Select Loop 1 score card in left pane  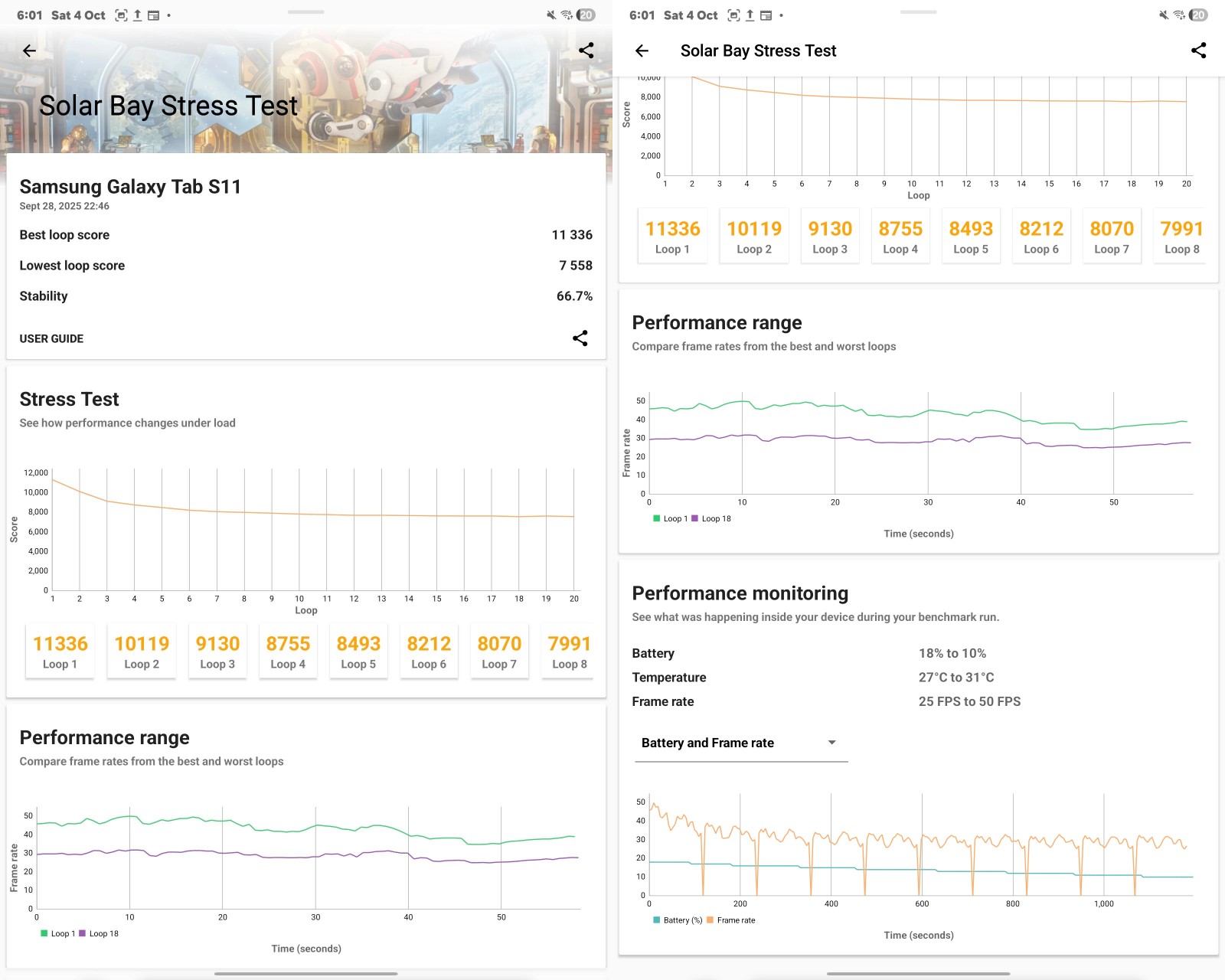coord(60,652)
